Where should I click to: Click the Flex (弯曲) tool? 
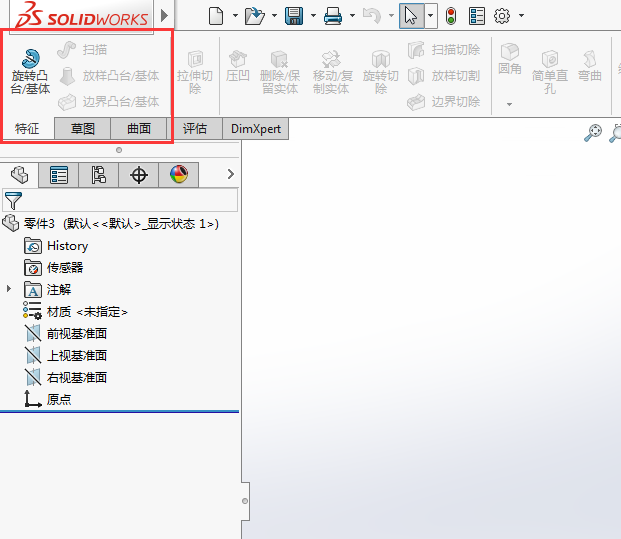pos(590,66)
